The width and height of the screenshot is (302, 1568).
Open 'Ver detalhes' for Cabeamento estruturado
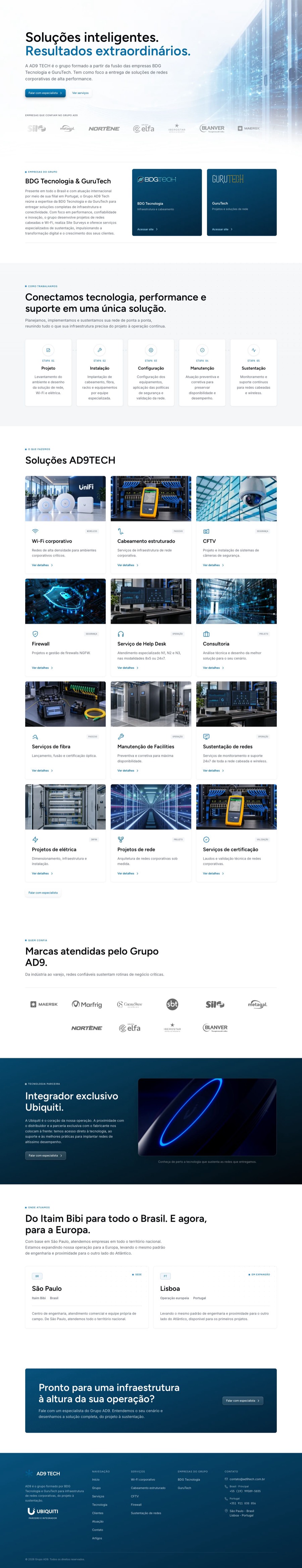128,565
